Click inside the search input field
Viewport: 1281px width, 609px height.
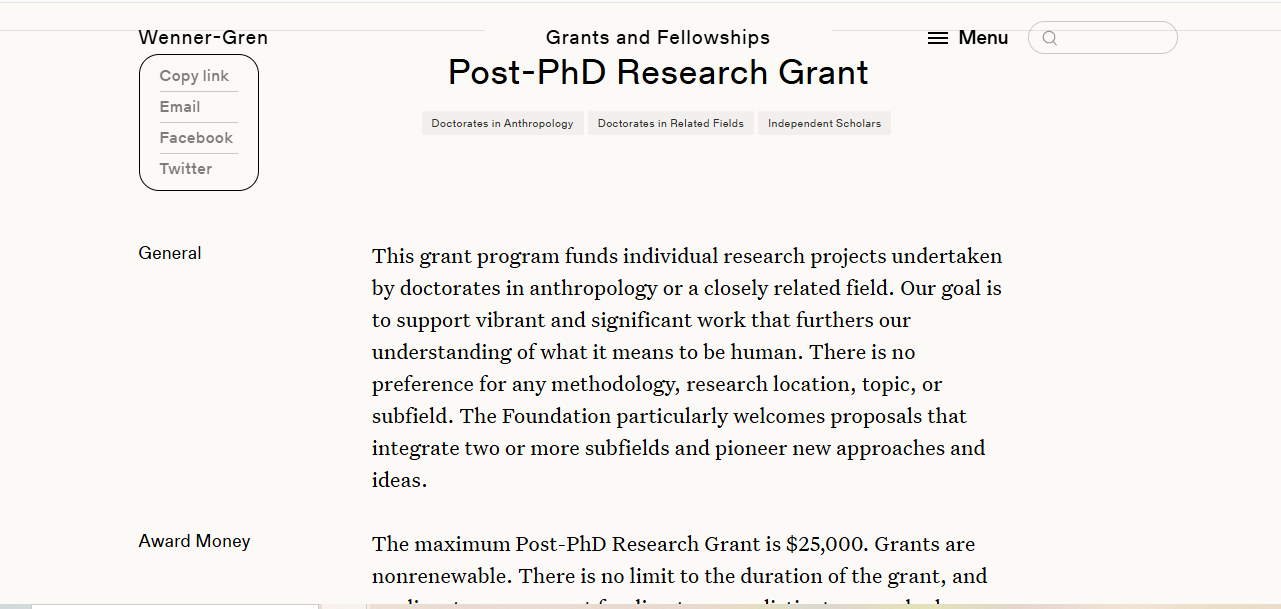[x=1115, y=38]
